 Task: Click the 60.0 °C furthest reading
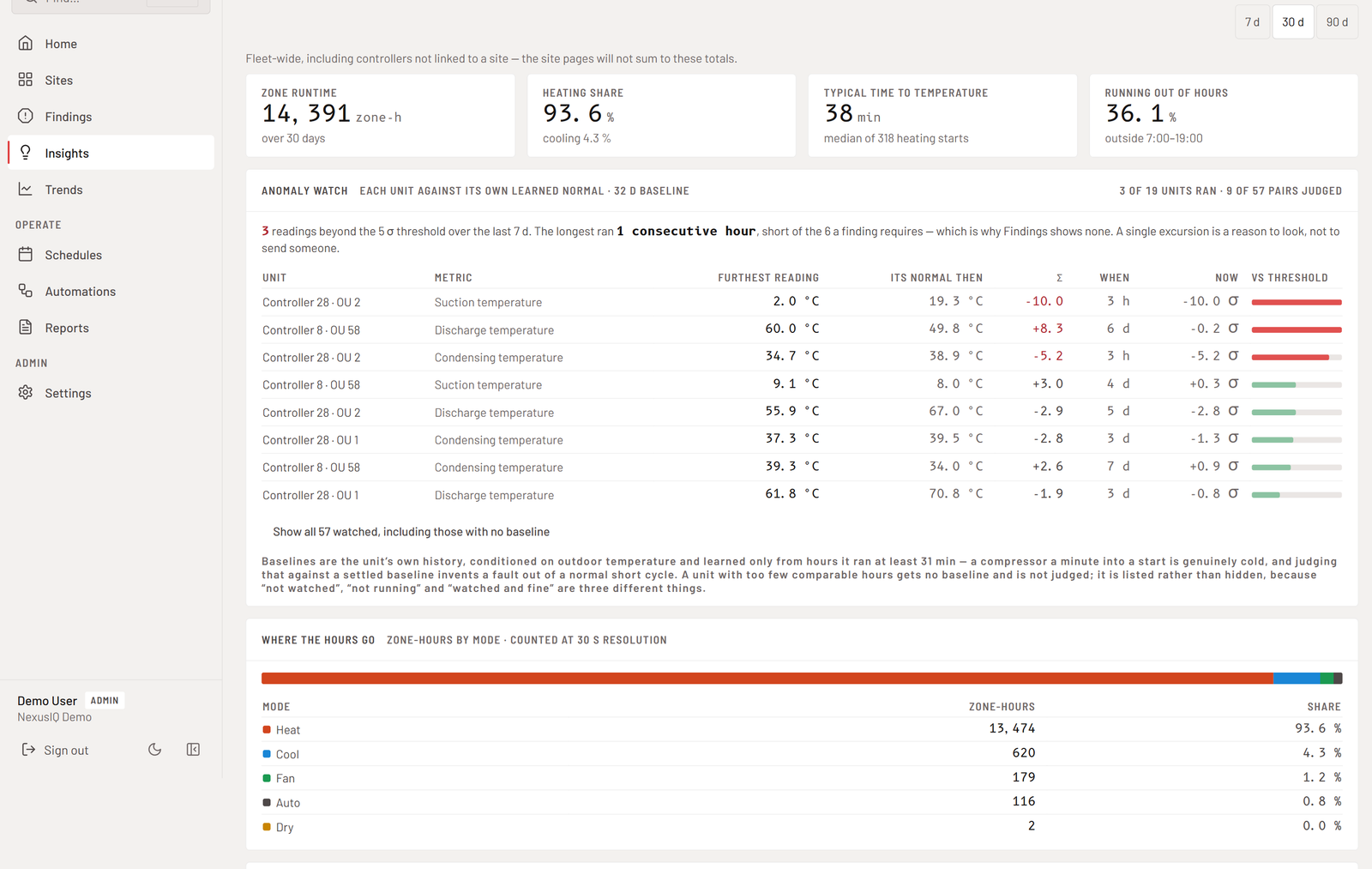click(x=792, y=329)
